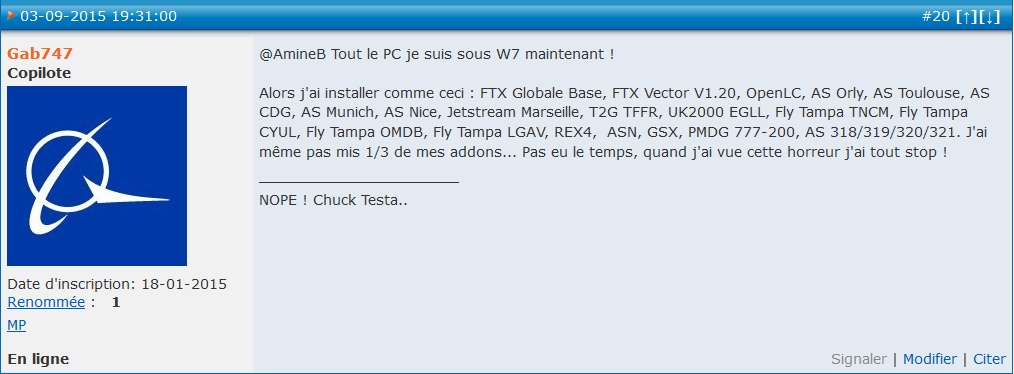Open the Renommée reputation link
1014x374 pixels.
point(46,302)
